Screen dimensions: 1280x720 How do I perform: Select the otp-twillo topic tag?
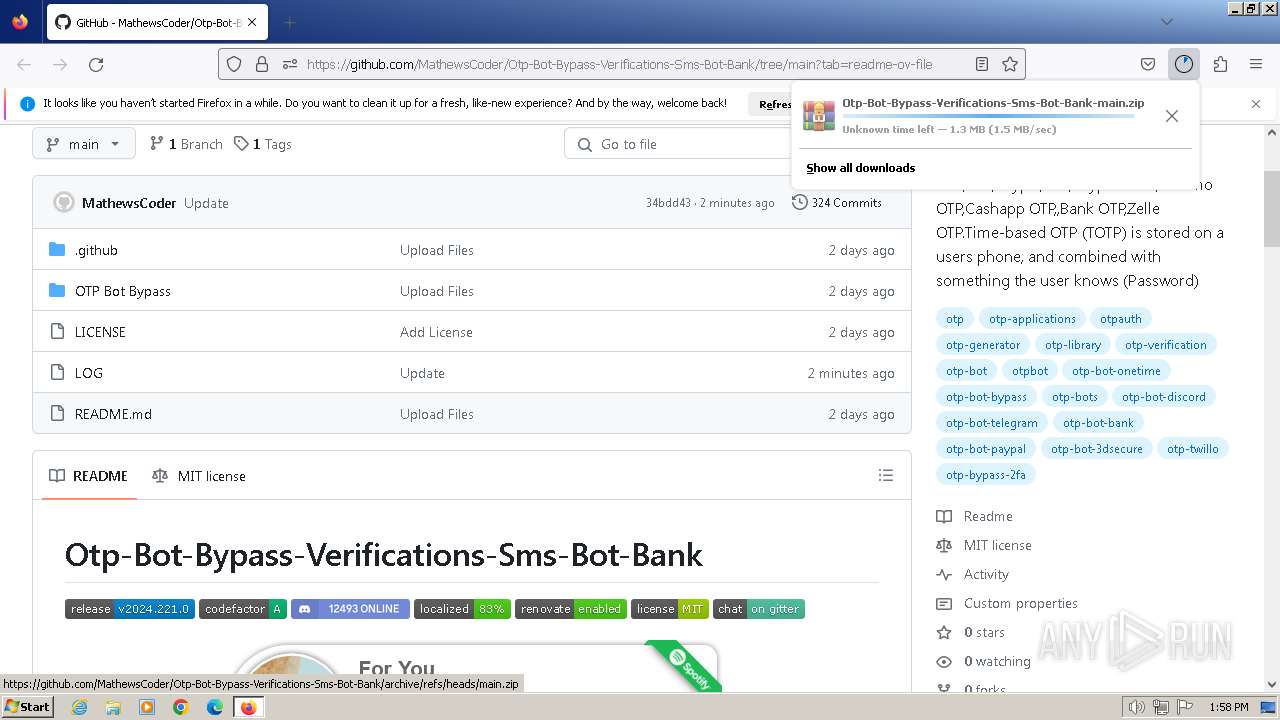pos(1193,449)
